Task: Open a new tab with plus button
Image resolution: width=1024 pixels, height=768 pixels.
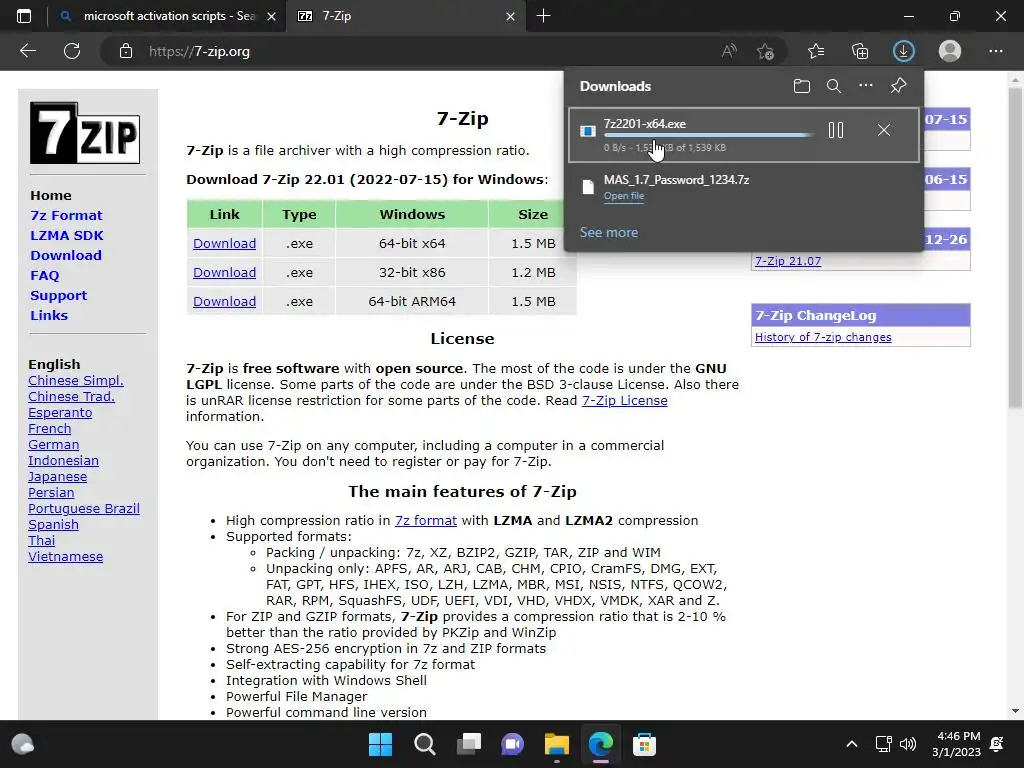Action: [x=543, y=16]
